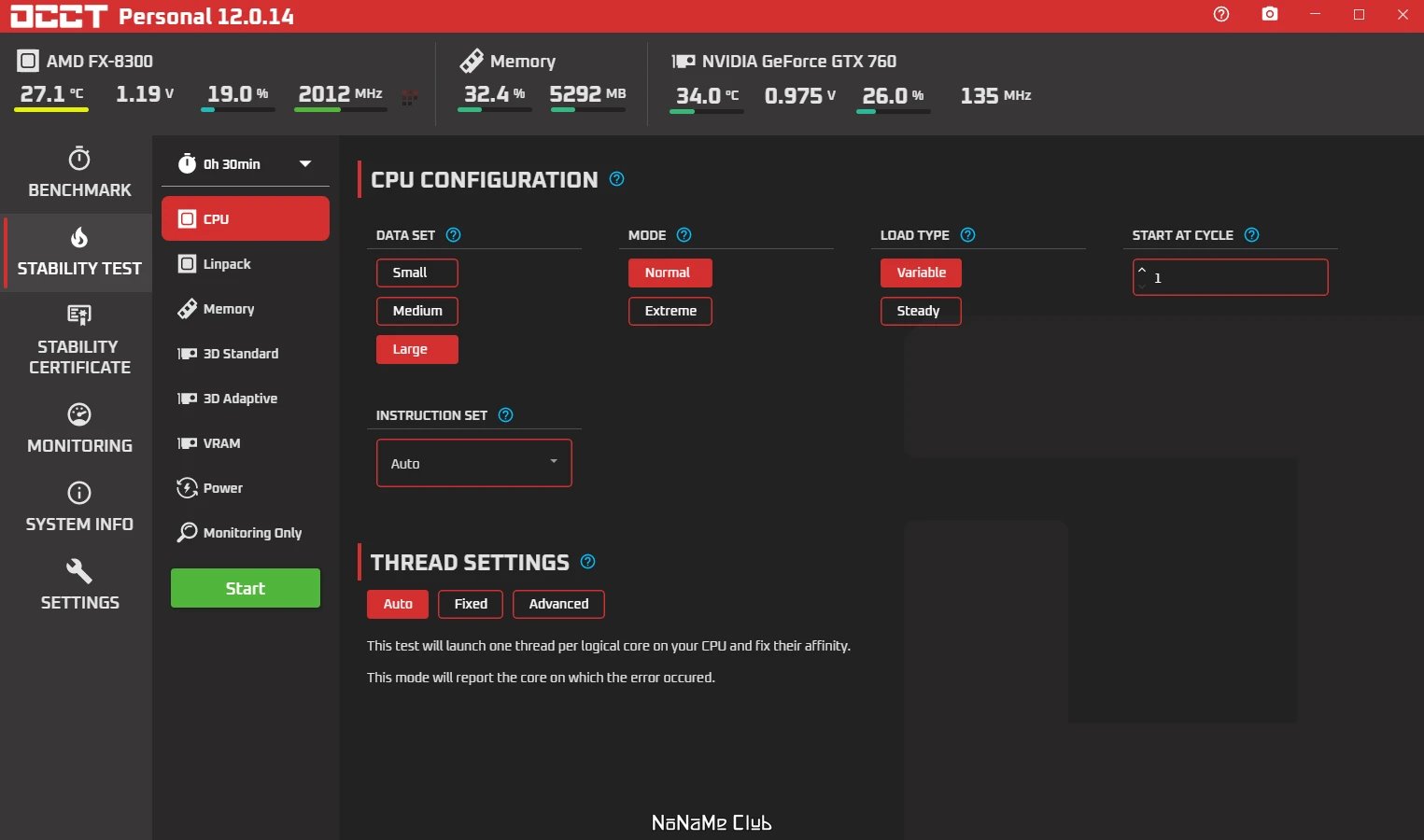Image resolution: width=1424 pixels, height=840 pixels.
Task: Click the VRAM test icon
Action: 187,443
